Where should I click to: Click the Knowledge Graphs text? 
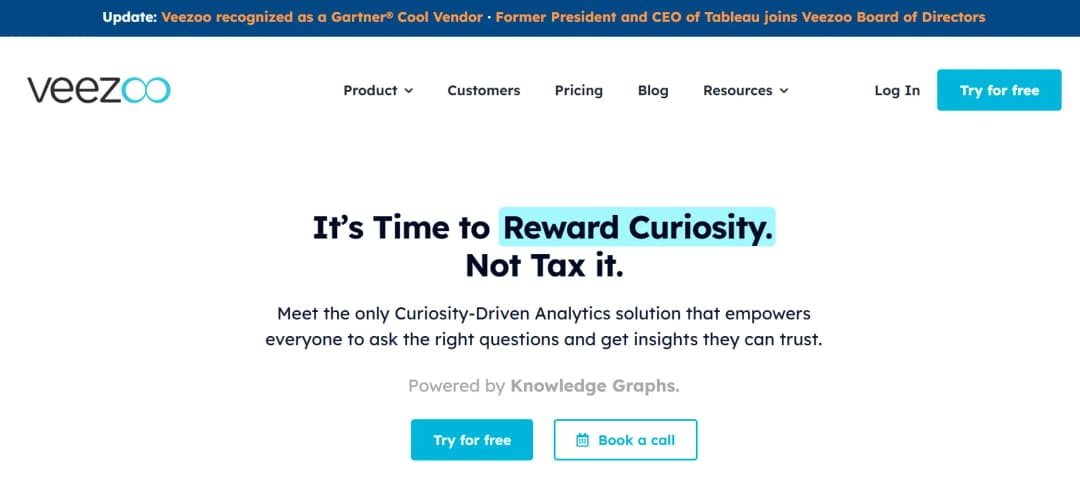(595, 386)
